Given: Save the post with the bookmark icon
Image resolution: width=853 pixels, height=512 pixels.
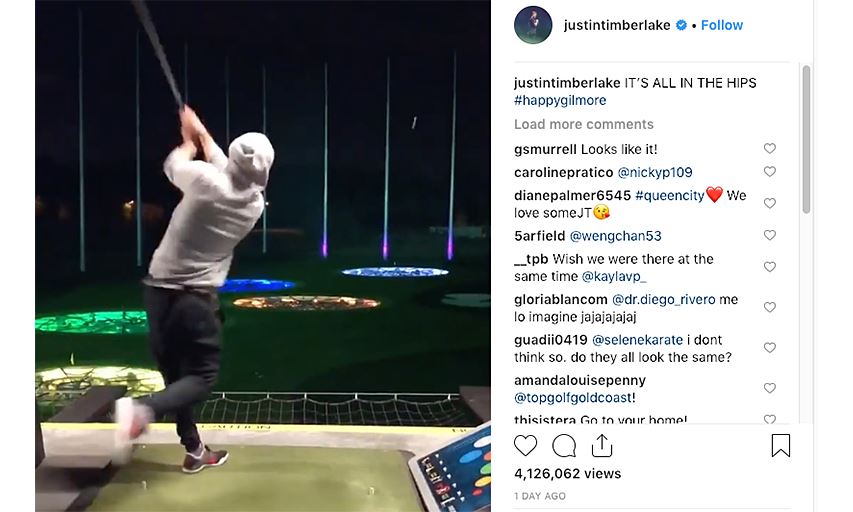Looking at the screenshot, I should pos(781,445).
